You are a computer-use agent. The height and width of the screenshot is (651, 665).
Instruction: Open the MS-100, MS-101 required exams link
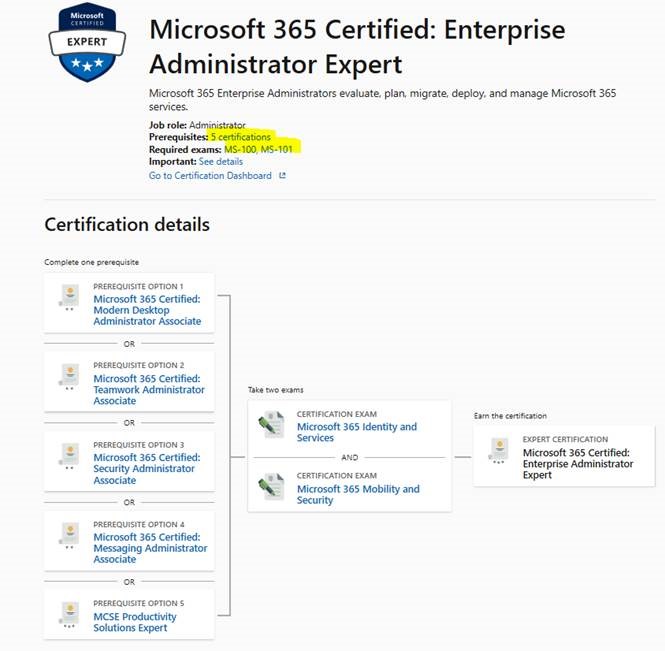coord(258,149)
